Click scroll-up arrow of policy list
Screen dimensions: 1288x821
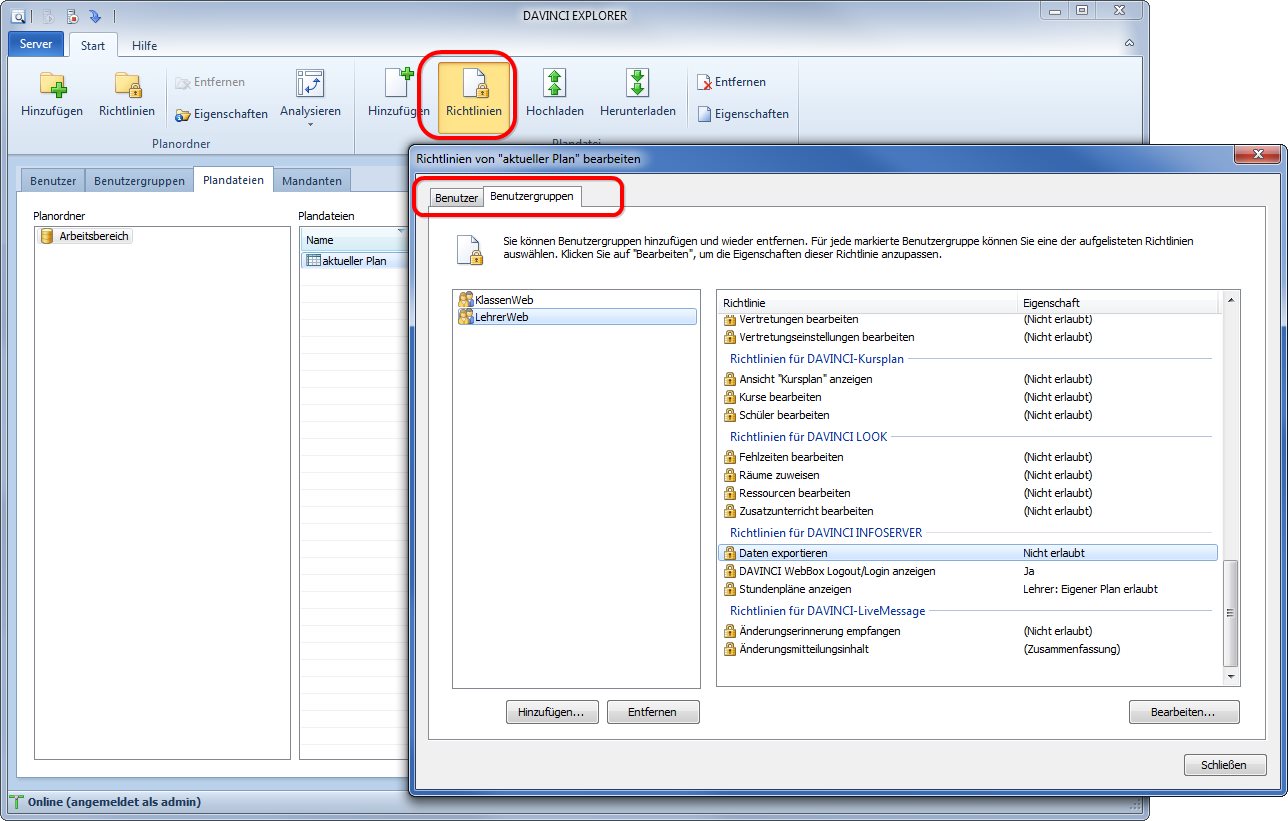click(x=1231, y=299)
